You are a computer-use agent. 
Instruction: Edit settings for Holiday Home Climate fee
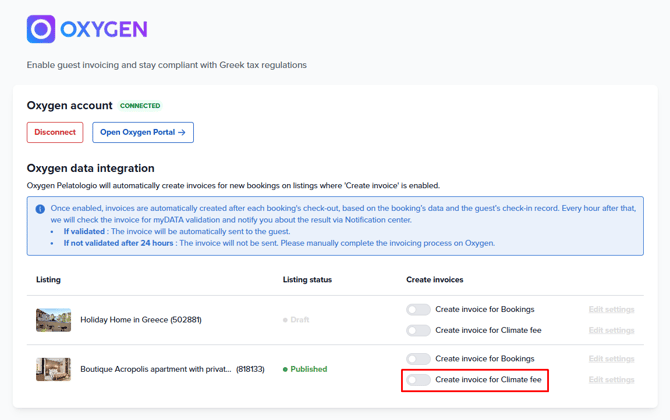(611, 330)
